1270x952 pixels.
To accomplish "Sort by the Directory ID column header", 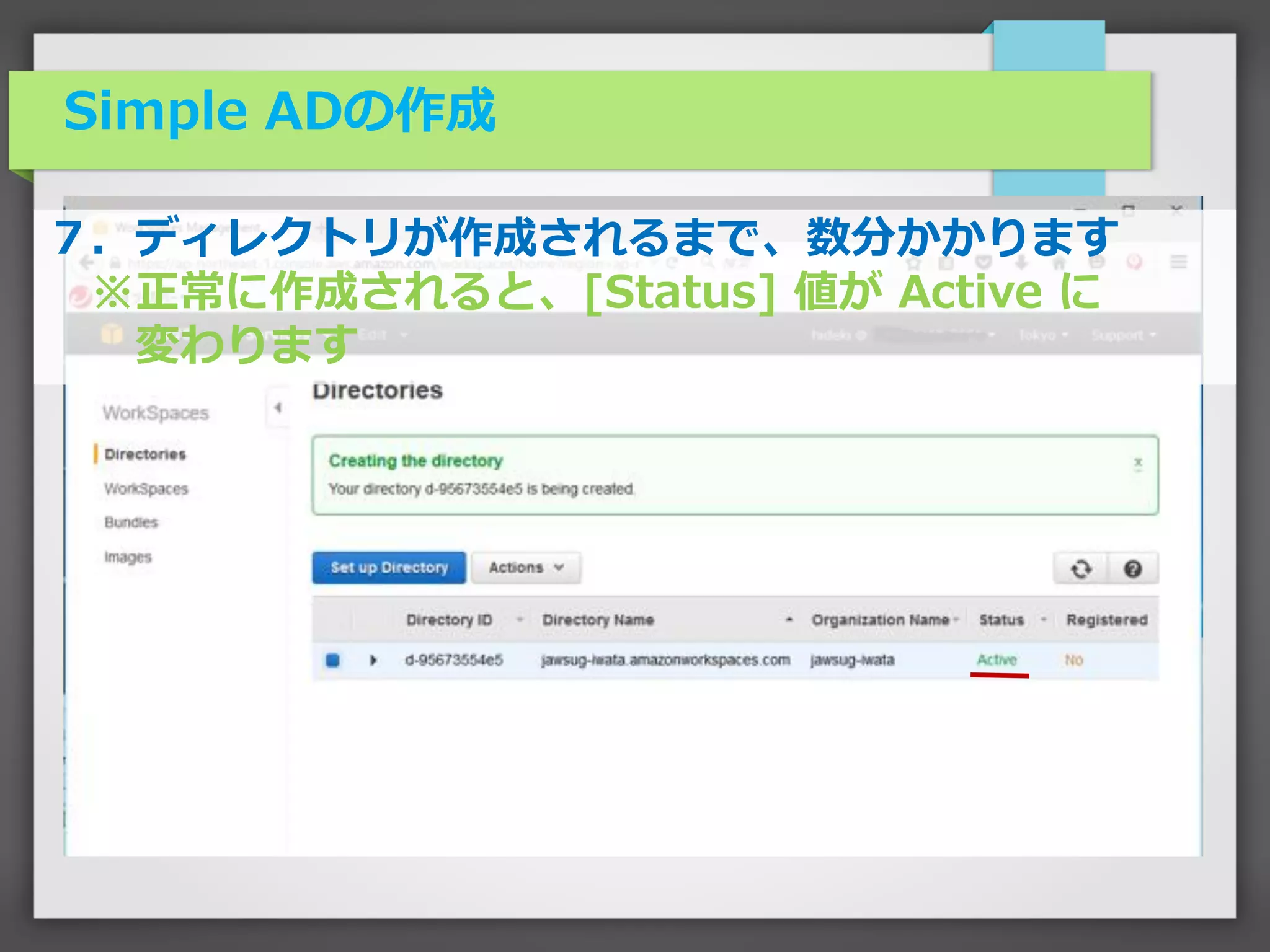I will point(449,620).
